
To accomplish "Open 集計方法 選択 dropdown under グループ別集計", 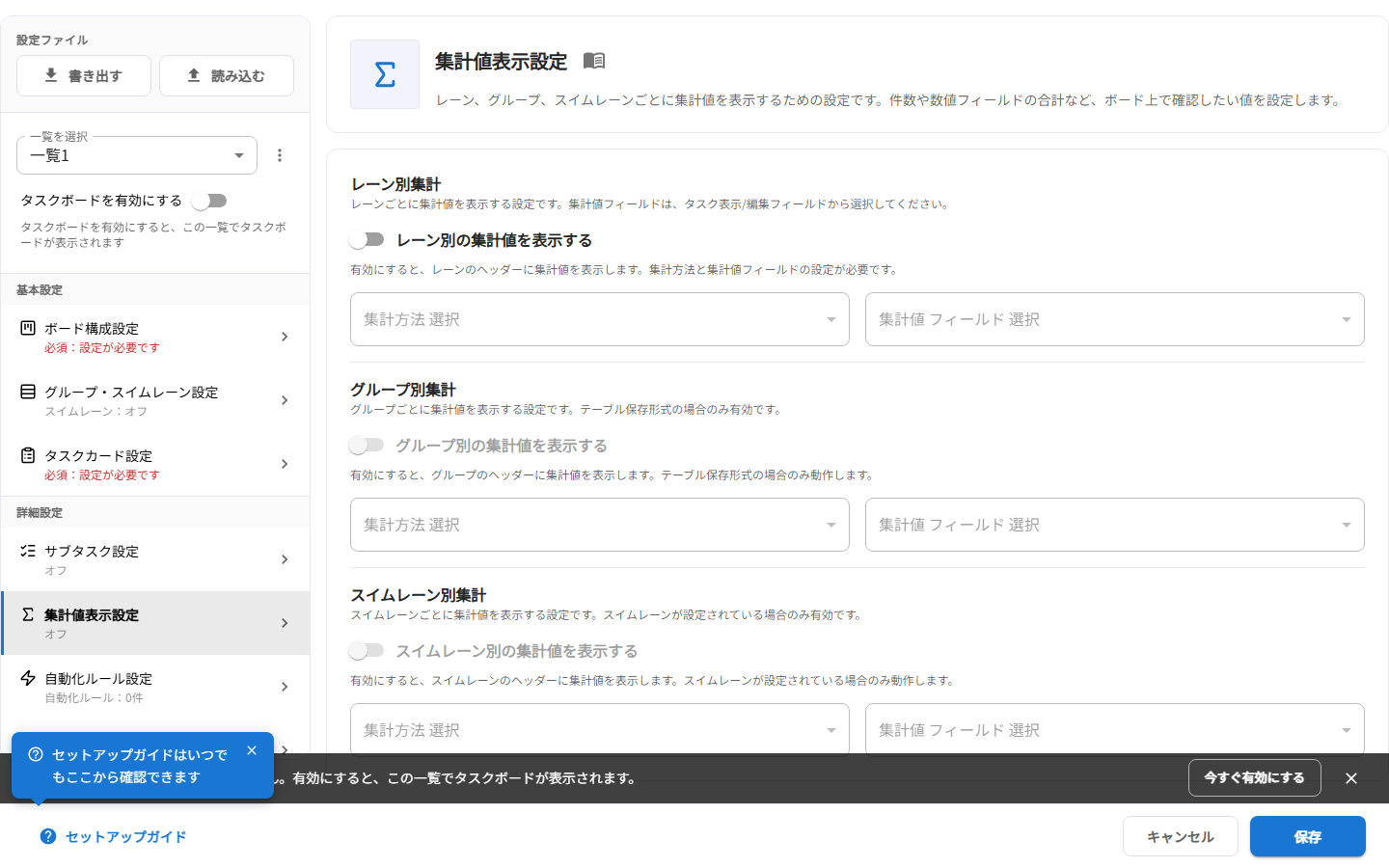I will point(600,525).
